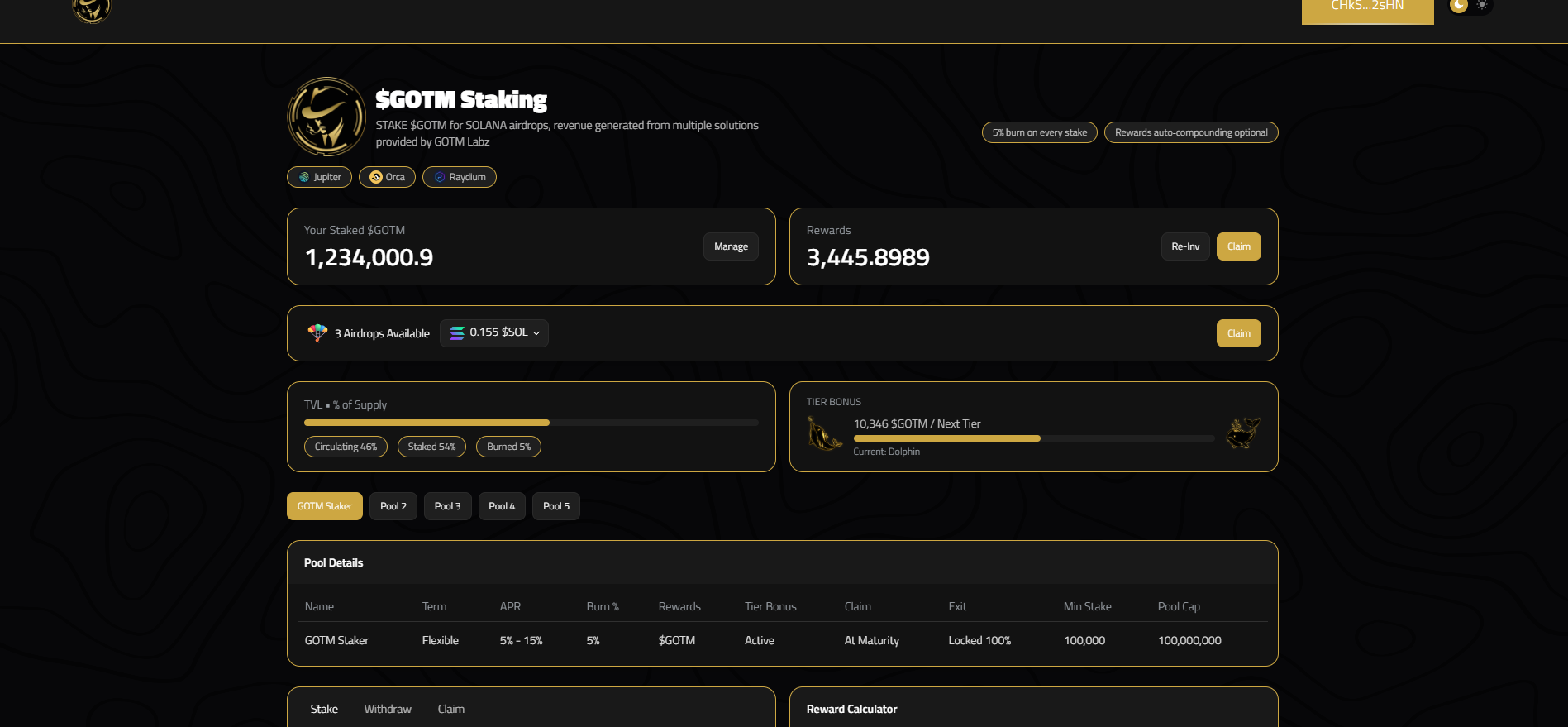Viewport: 1568px width, 727px height.
Task: Open the CHkS...2sHN wallet menu
Action: coord(1367,8)
